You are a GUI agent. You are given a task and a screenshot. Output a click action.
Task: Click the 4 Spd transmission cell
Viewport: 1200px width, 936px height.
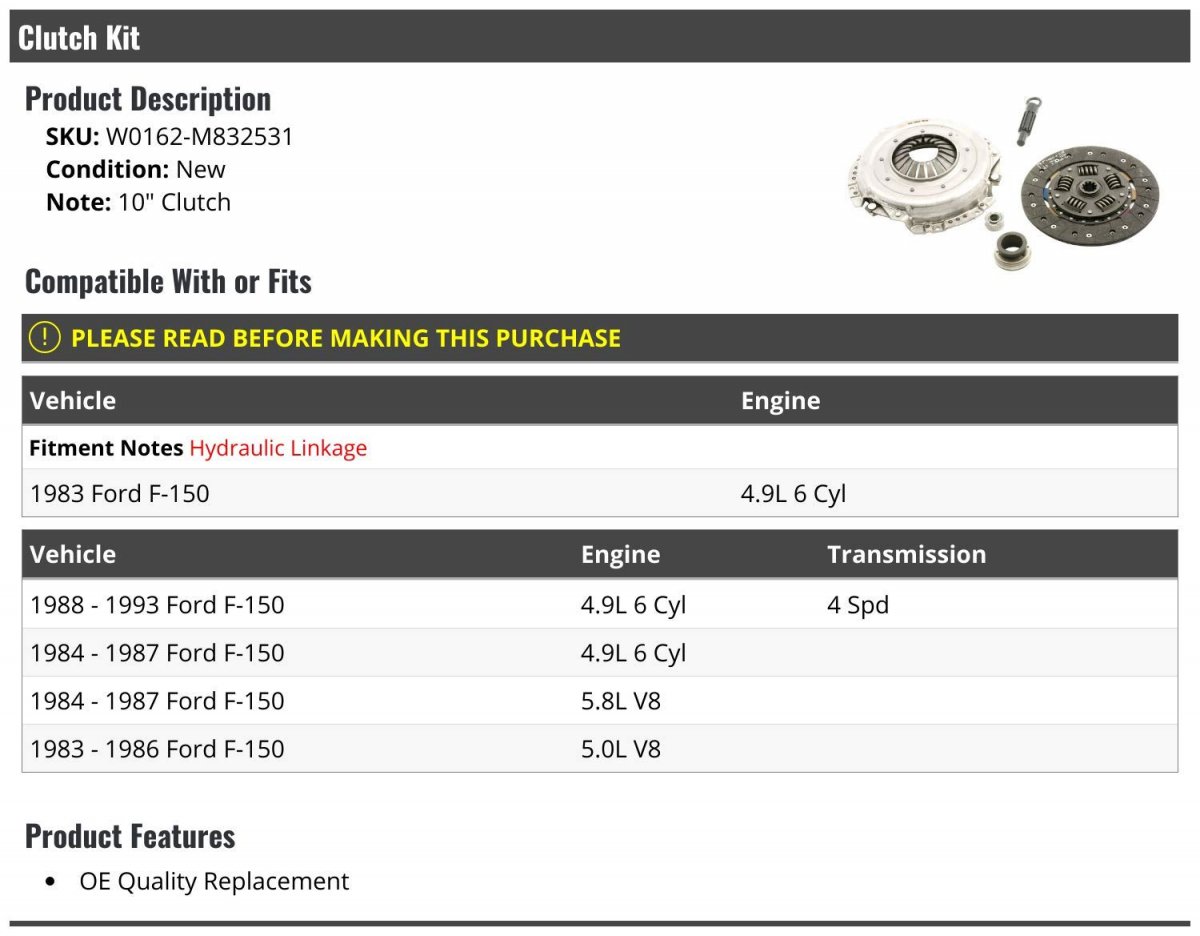click(858, 605)
